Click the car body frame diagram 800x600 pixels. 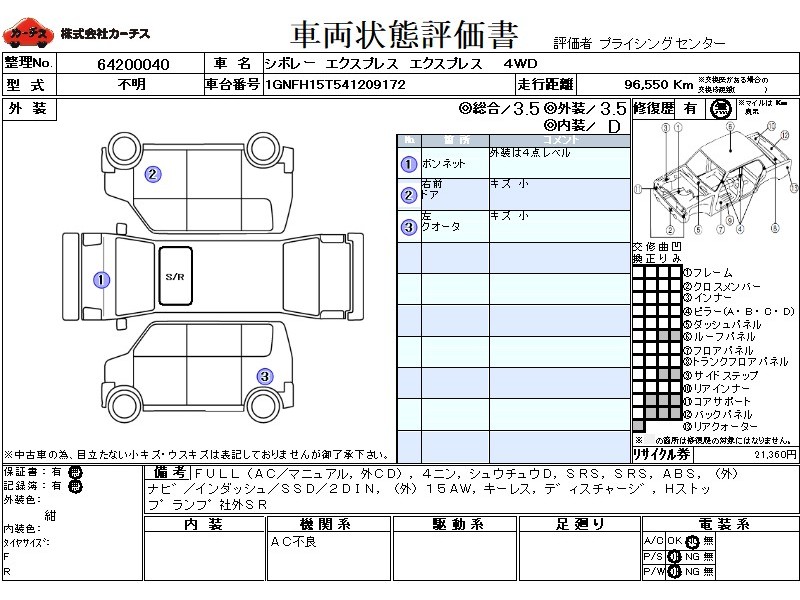(713, 182)
